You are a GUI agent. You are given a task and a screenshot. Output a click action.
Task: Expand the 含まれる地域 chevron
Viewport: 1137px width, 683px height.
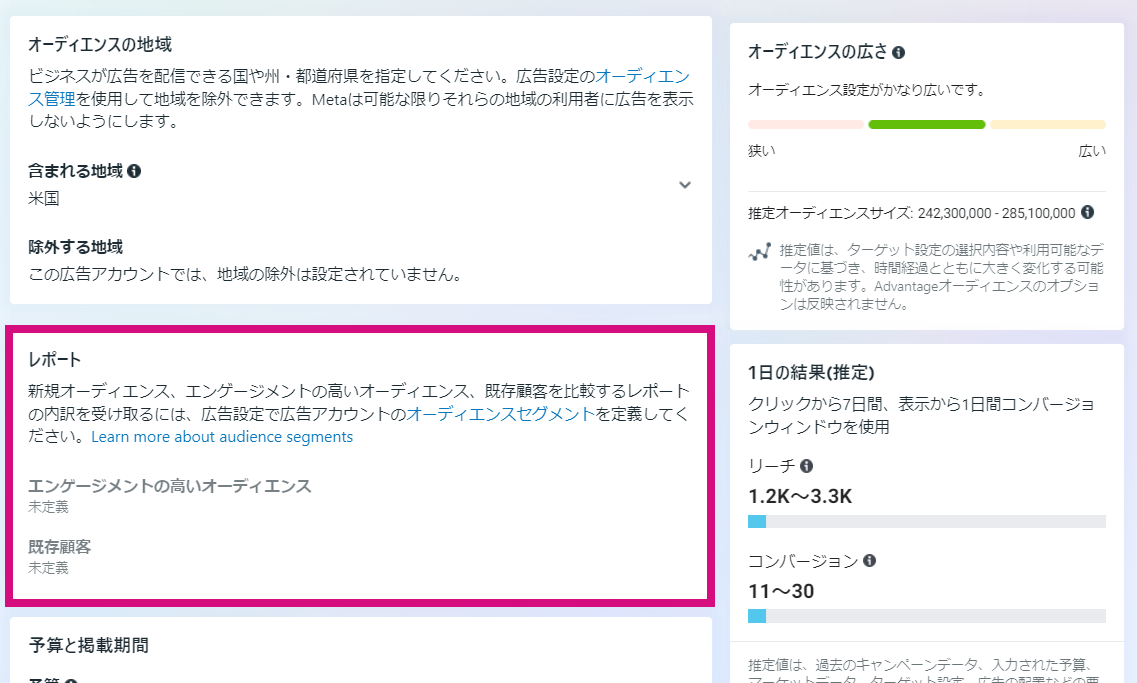click(685, 185)
